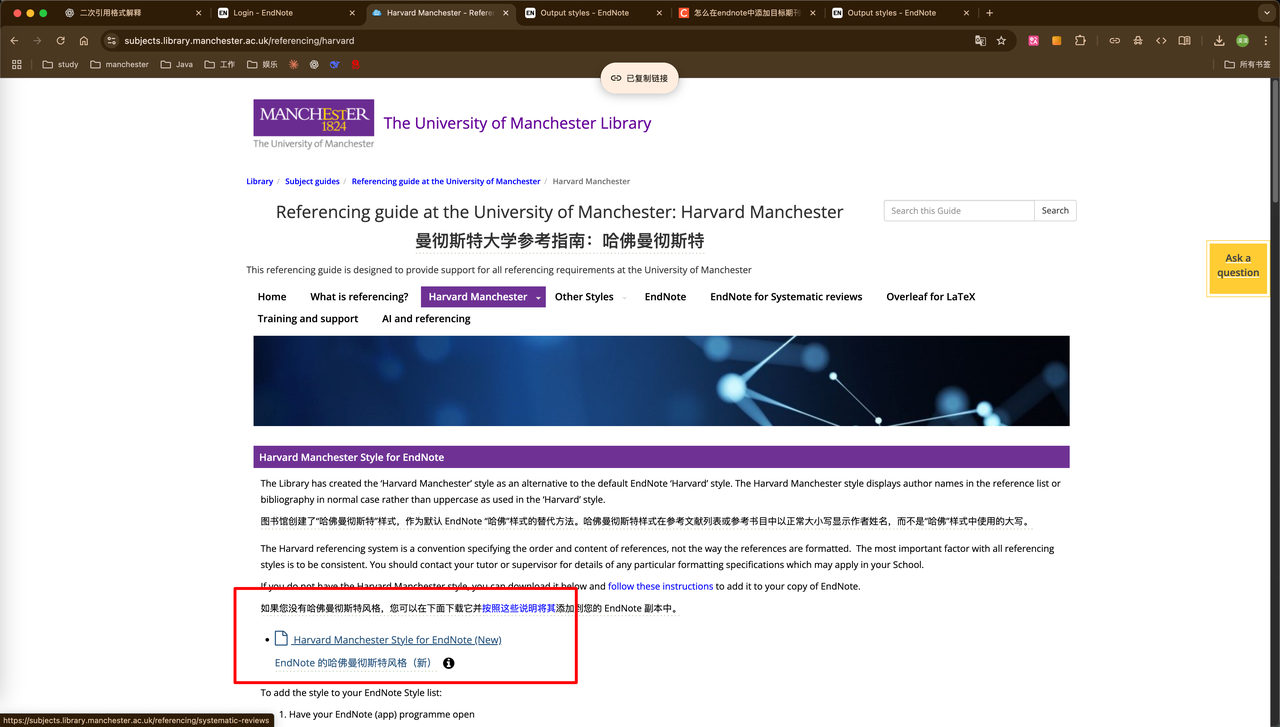Open the orange square extension icon

tap(1057, 41)
